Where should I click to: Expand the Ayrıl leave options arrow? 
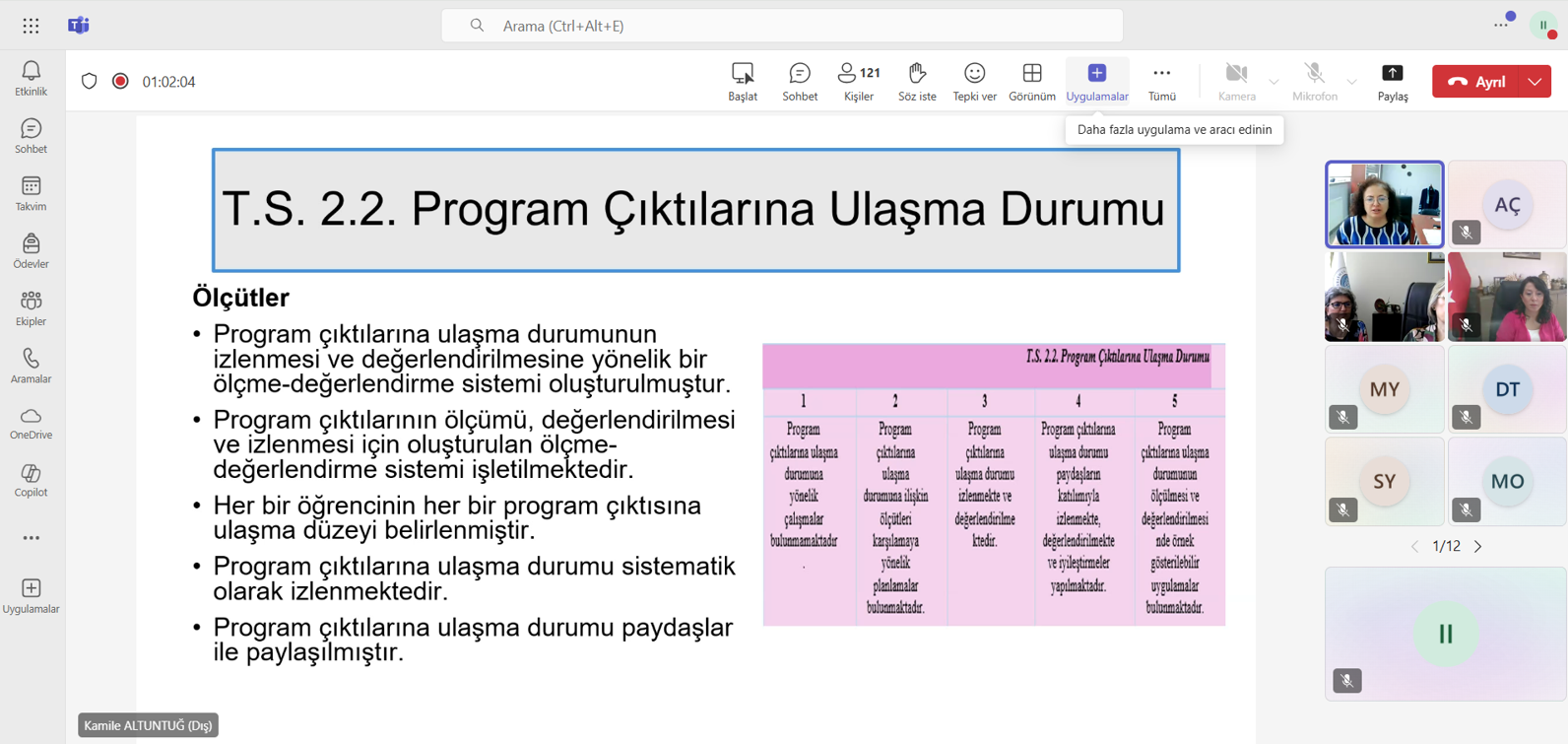tap(1535, 82)
